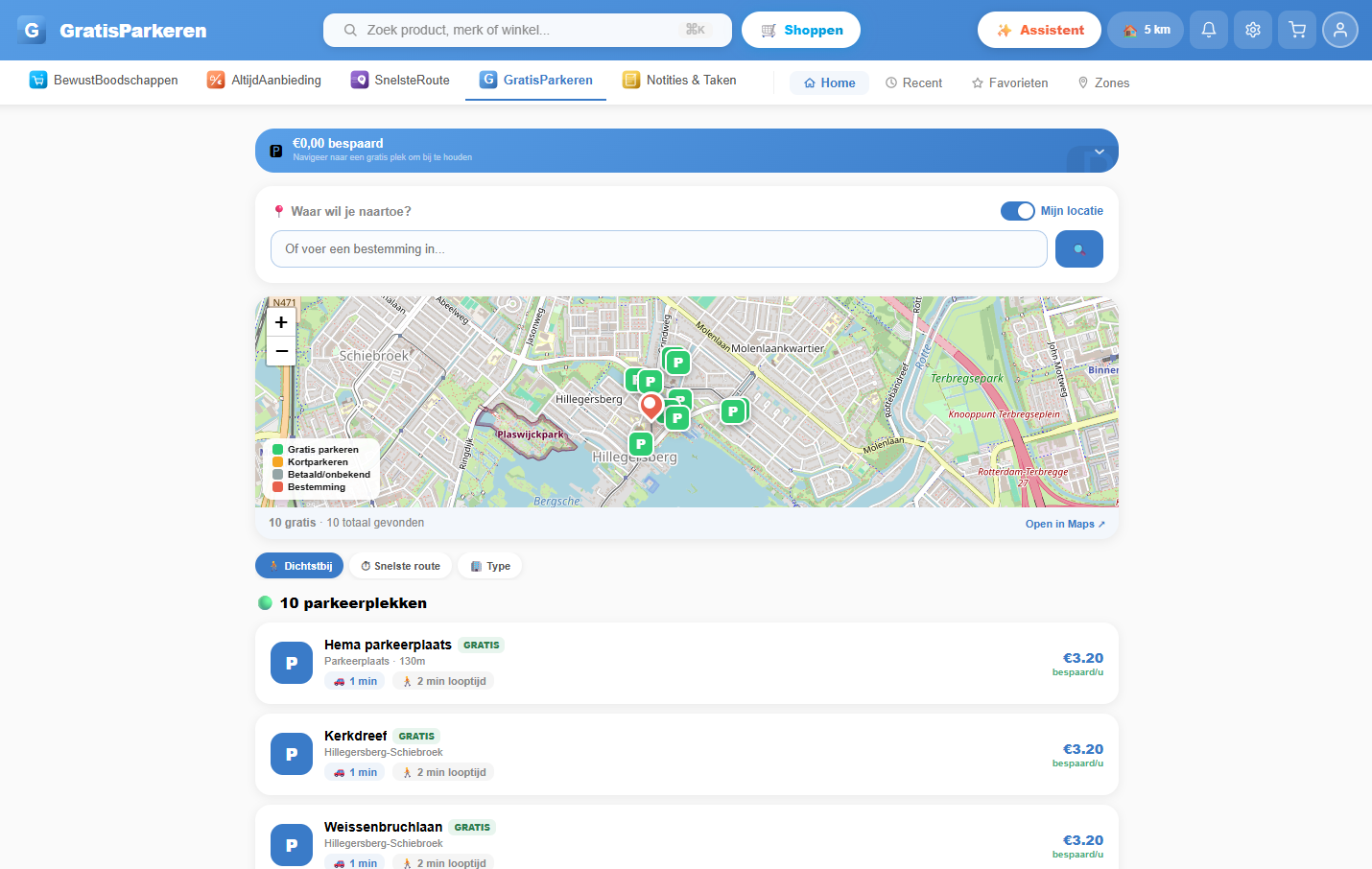1372x869 pixels.
Task: Open the shopping cart icon
Action: pyautogui.click(x=1296, y=30)
